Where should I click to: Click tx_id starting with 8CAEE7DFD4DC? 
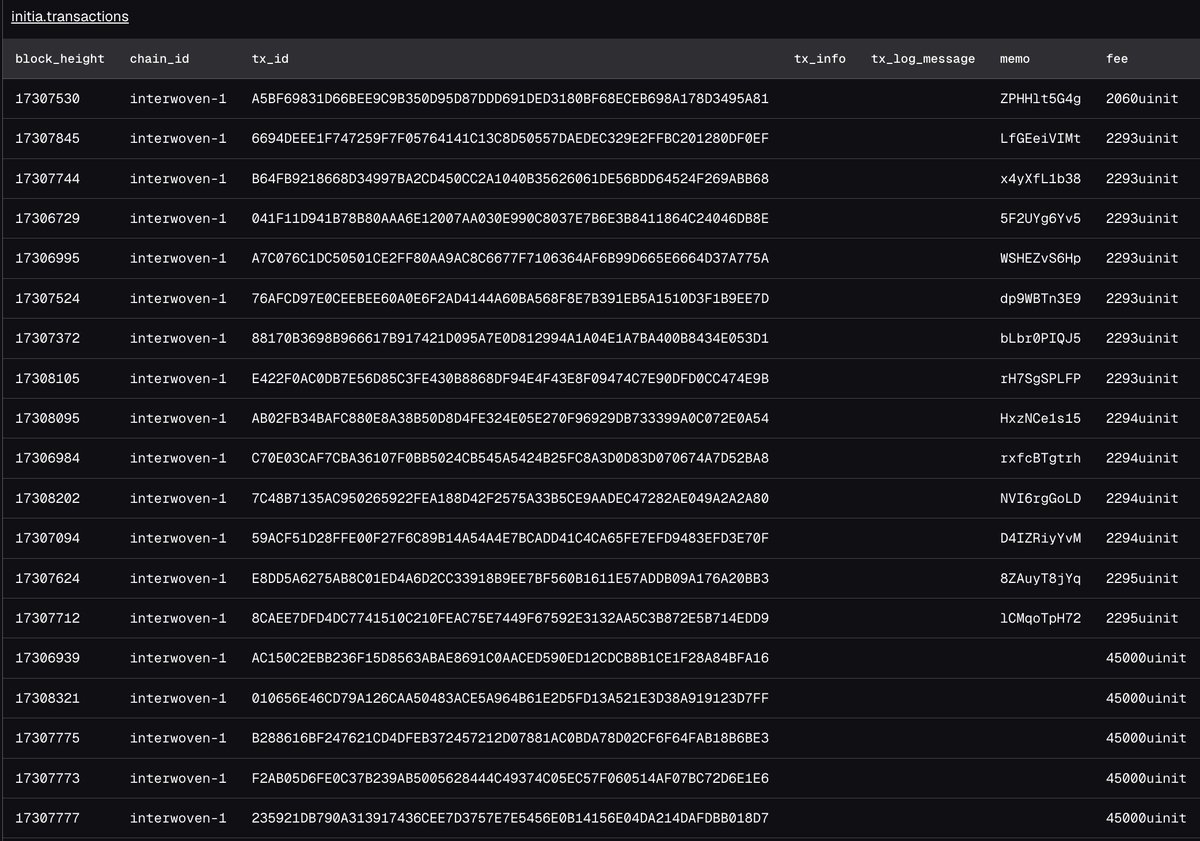510,619
